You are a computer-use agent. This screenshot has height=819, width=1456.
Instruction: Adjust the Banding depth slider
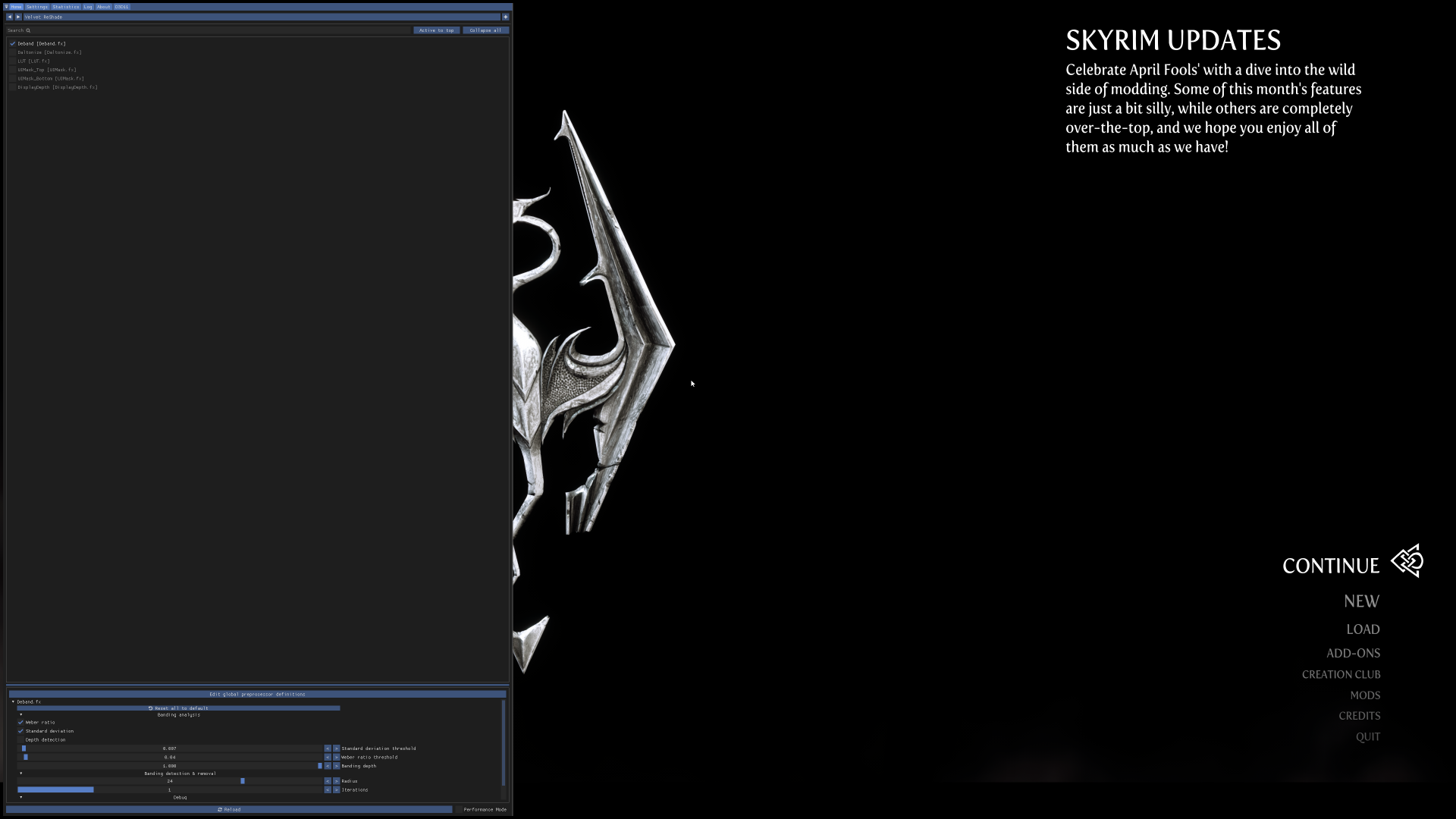click(x=170, y=766)
